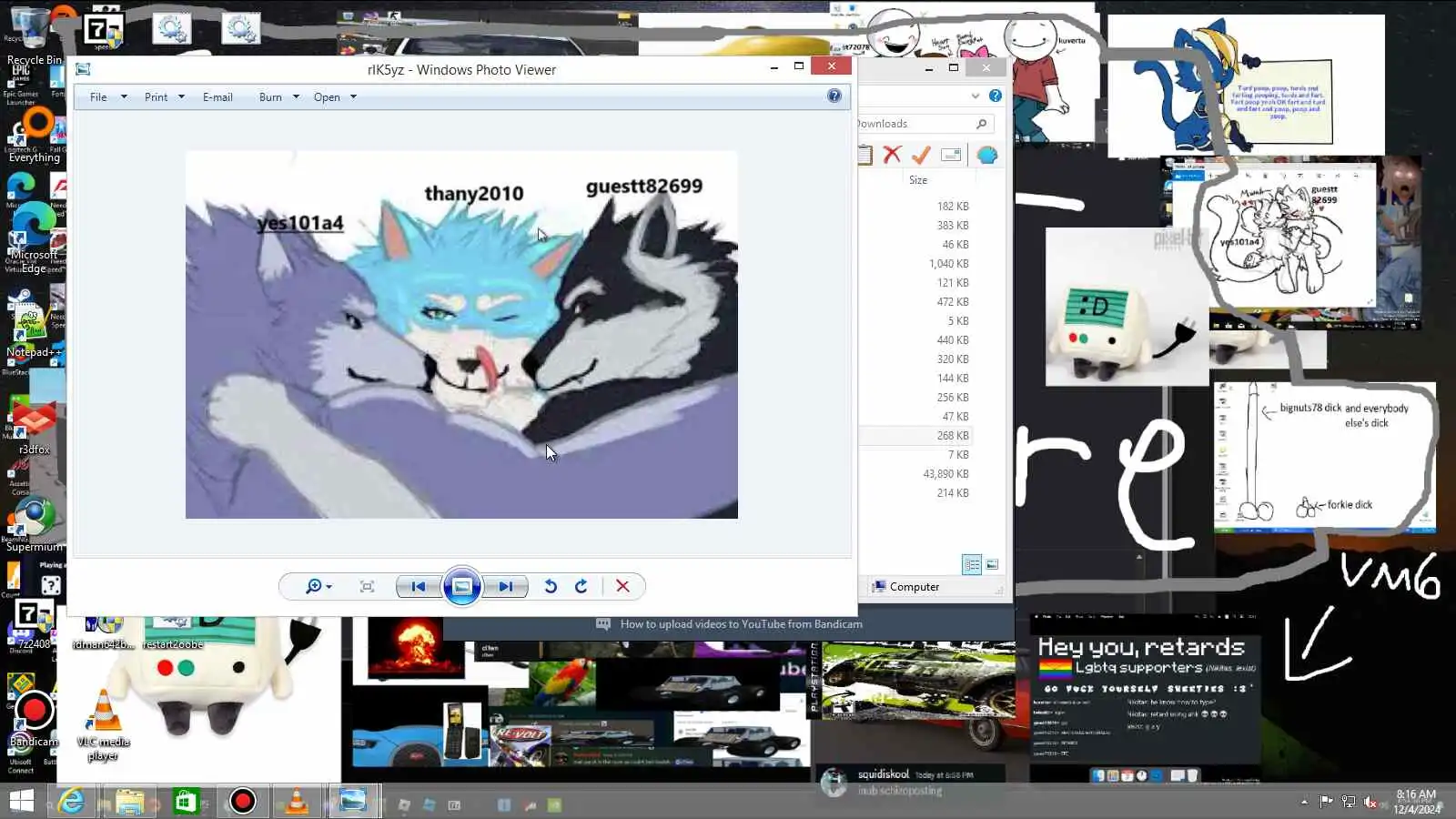
Task: Click the Actual size button in Photo Viewer
Action: 367,587
